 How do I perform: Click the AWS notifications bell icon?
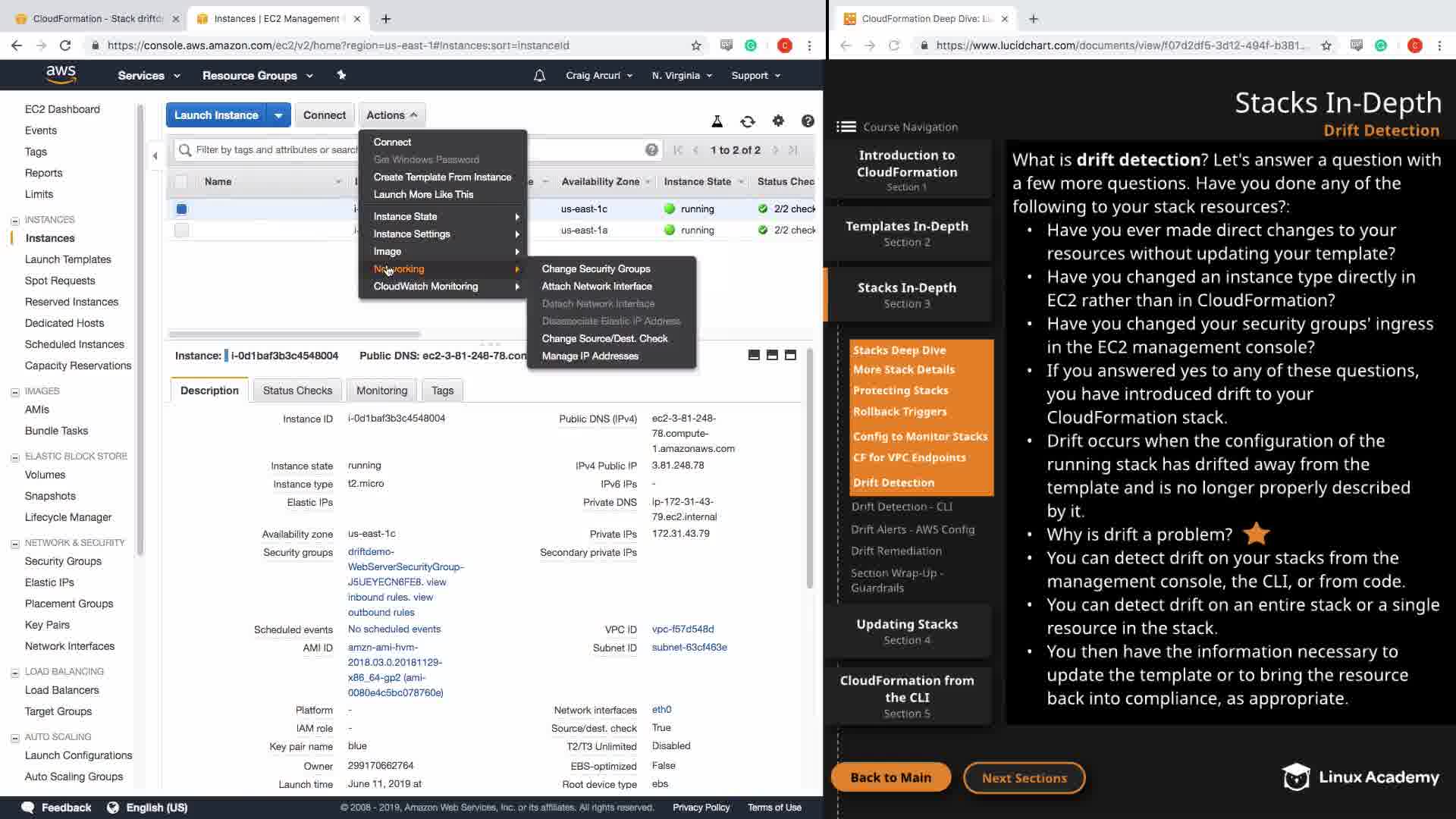(539, 76)
